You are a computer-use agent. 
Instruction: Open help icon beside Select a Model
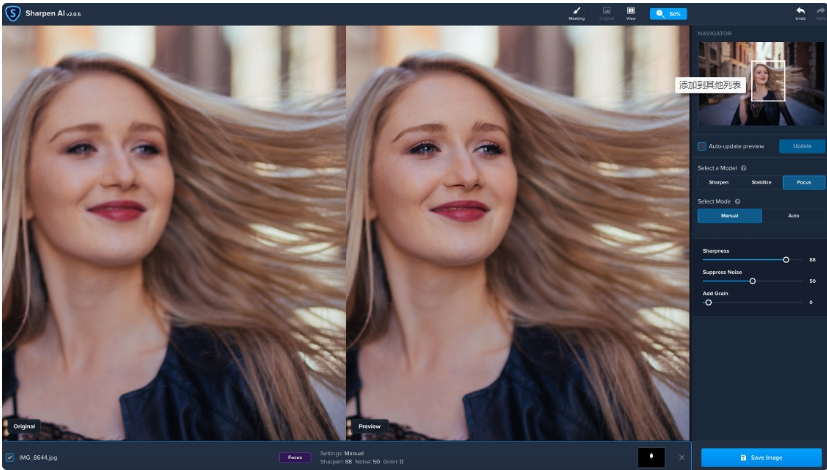[x=744, y=168]
